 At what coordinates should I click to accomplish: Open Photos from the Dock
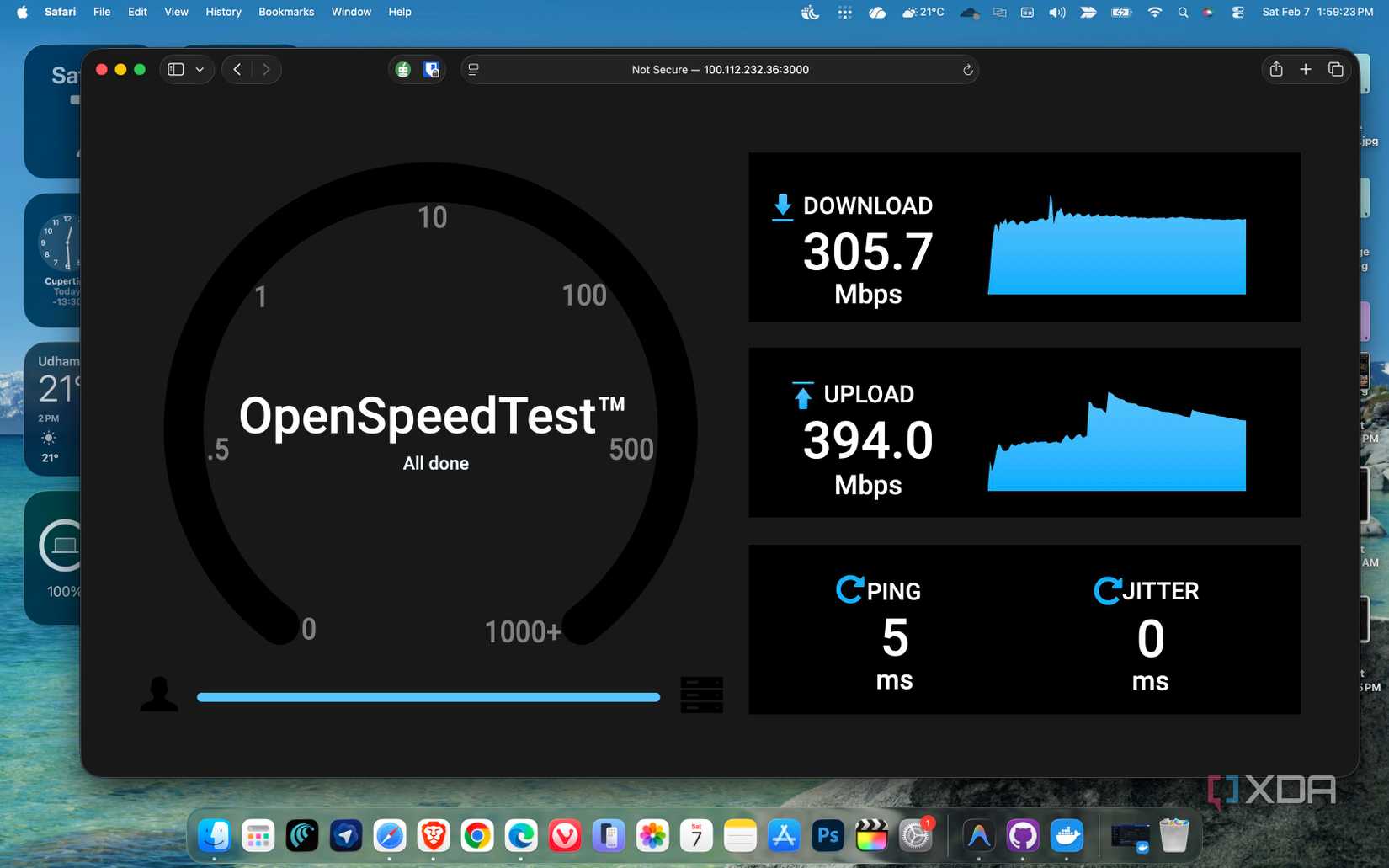(652, 836)
